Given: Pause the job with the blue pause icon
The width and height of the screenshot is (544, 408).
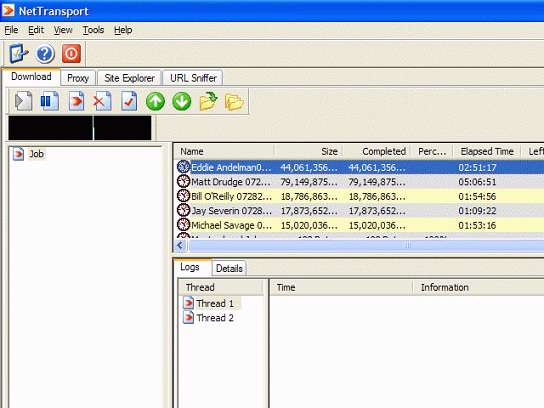Looking at the screenshot, I should 50,101.
